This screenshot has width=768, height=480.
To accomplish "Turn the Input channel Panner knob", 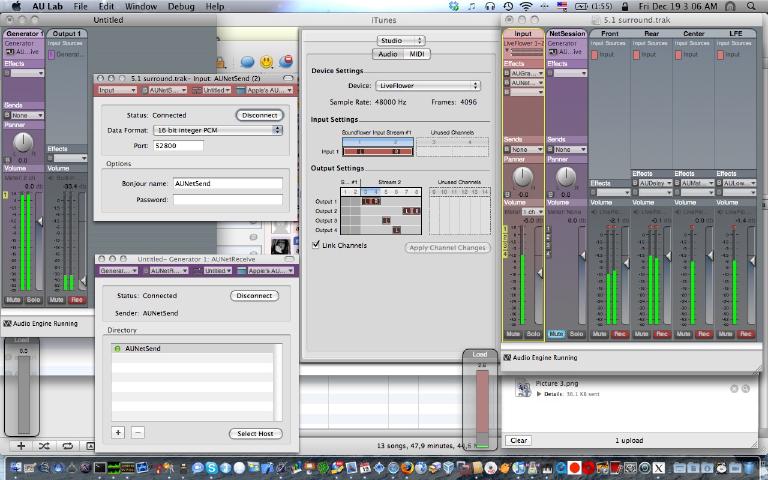I will point(523,177).
